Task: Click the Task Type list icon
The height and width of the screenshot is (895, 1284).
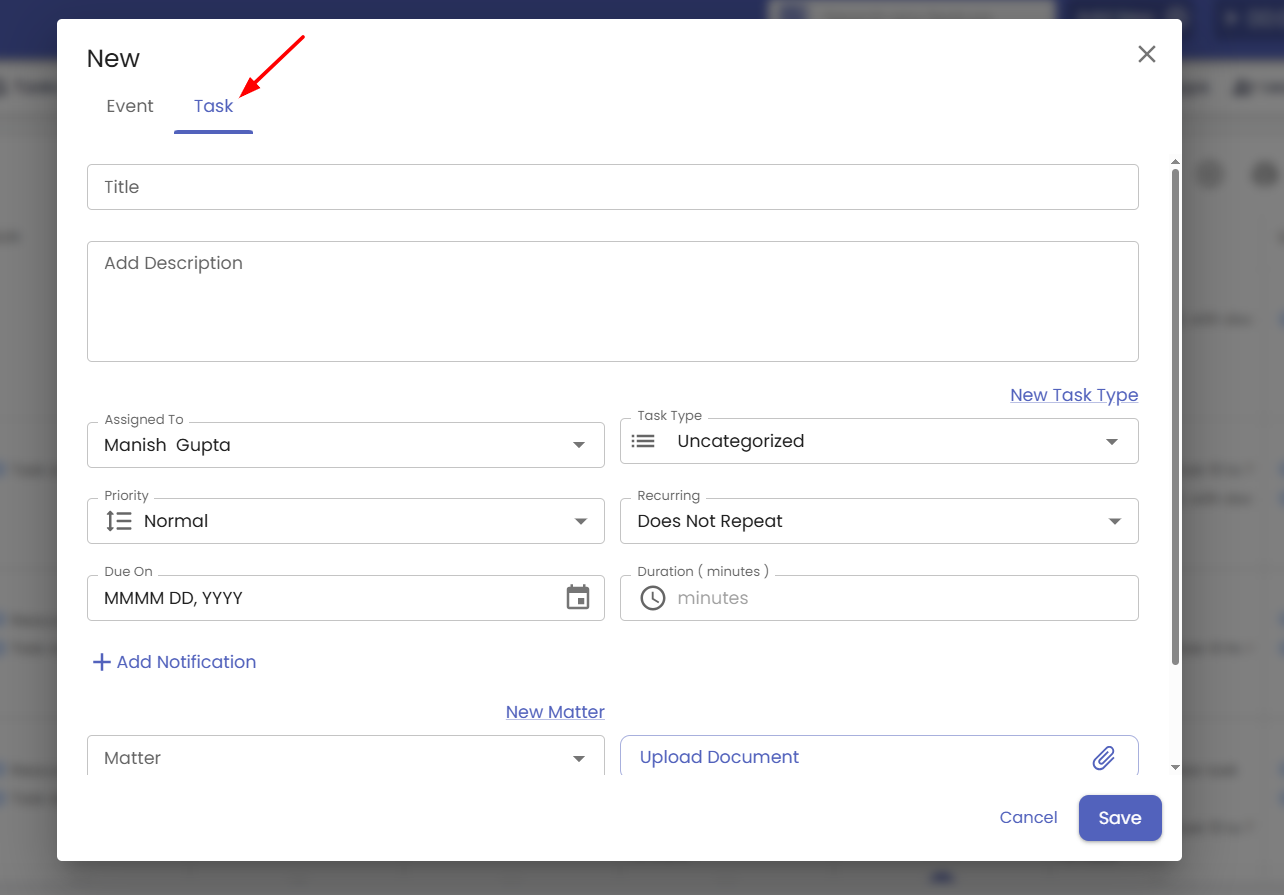Action: point(644,441)
